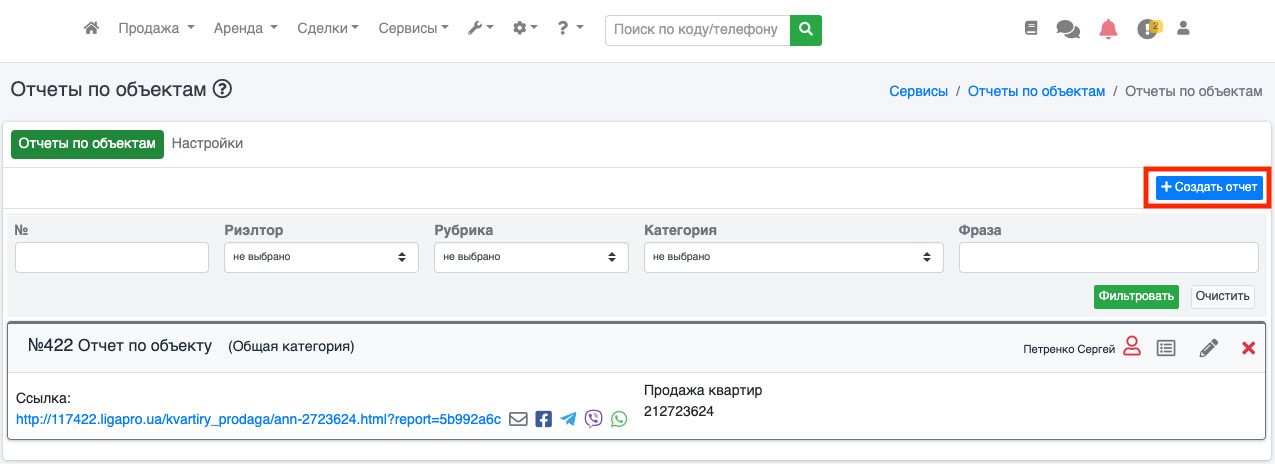The width and height of the screenshot is (1275, 464).
Task: Expand the Рубрика dropdown filter
Action: [531, 257]
